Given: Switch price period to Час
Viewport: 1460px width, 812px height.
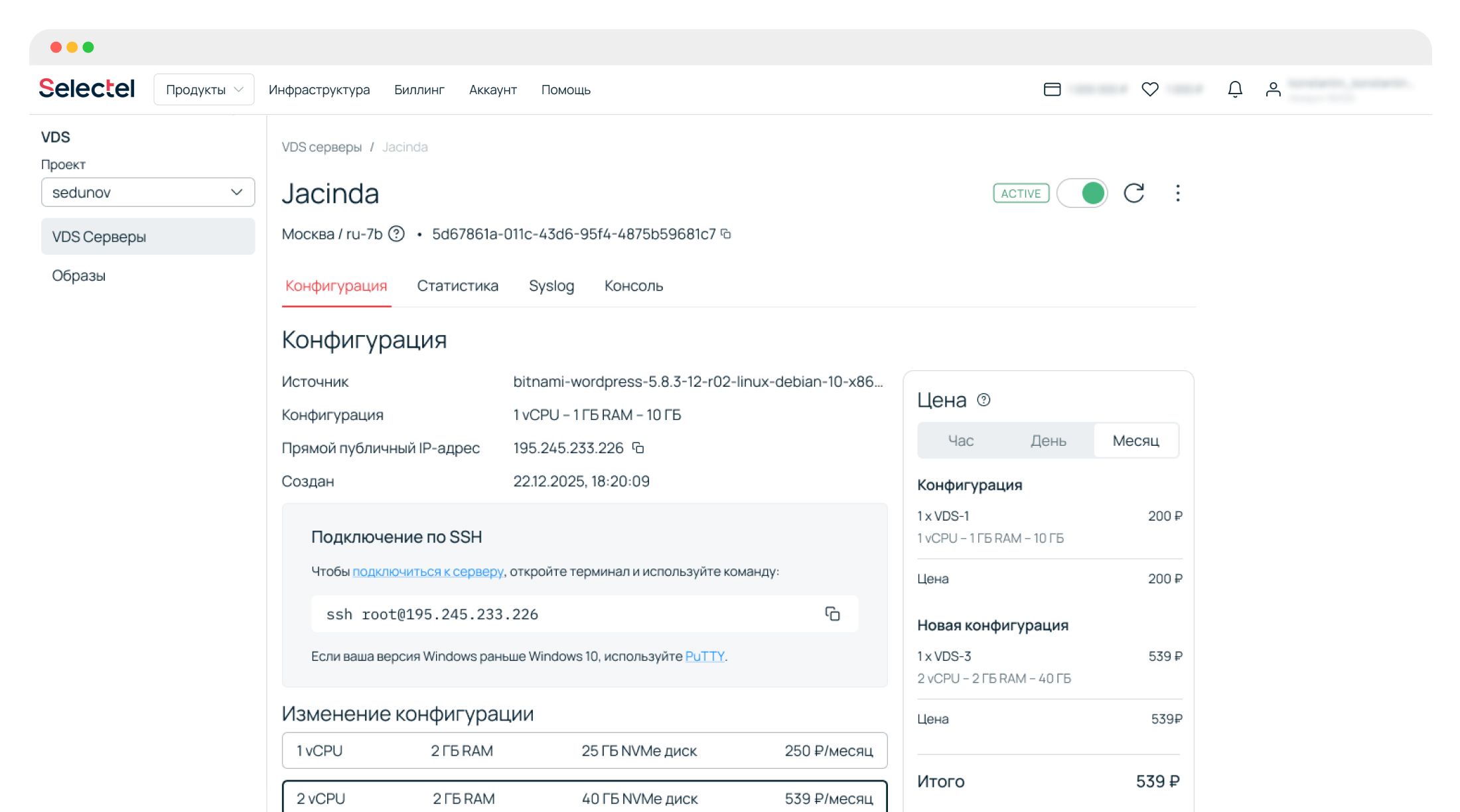Looking at the screenshot, I should point(960,440).
